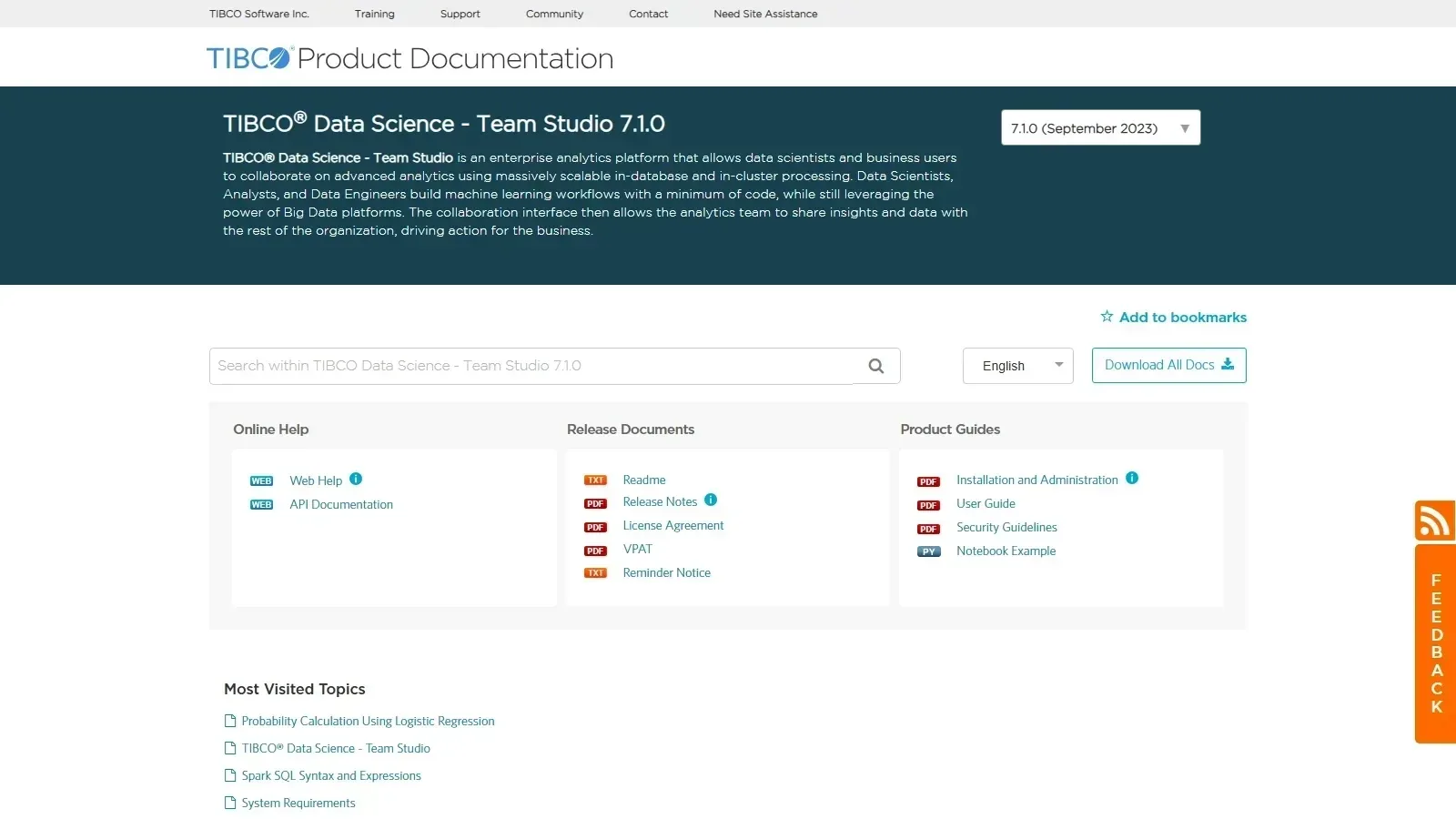This screenshot has height=819, width=1456.
Task: Open the User Guide link
Action: click(x=986, y=503)
